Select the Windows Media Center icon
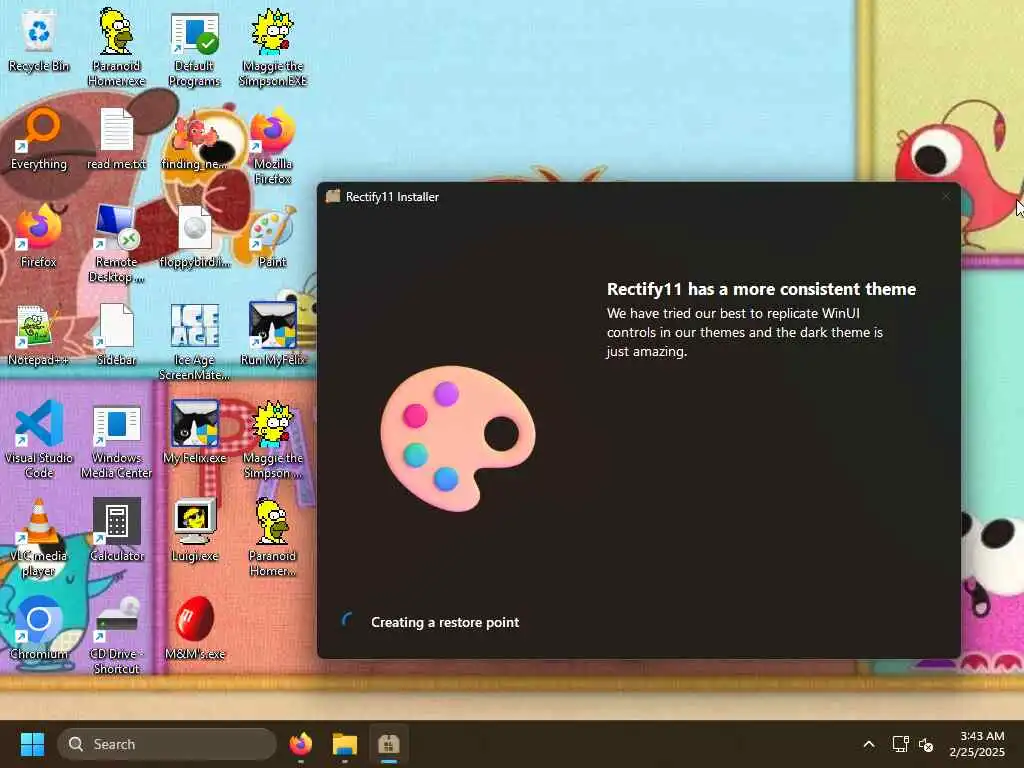The height and width of the screenshot is (768, 1024). [116, 440]
